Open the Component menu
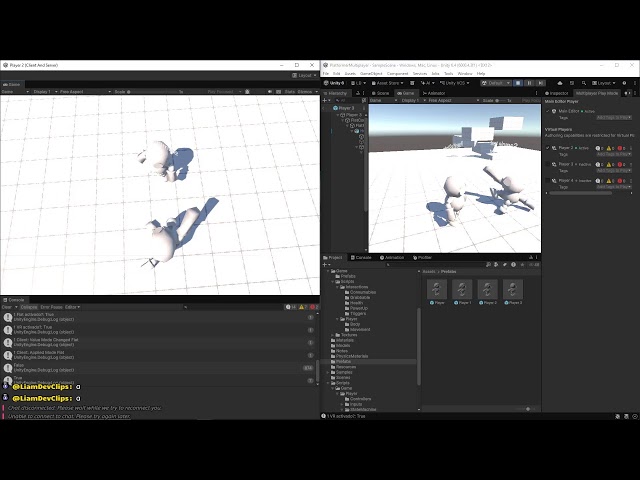Image resolution: width=640 pixels, height=480 pixels. pos(397,73)
